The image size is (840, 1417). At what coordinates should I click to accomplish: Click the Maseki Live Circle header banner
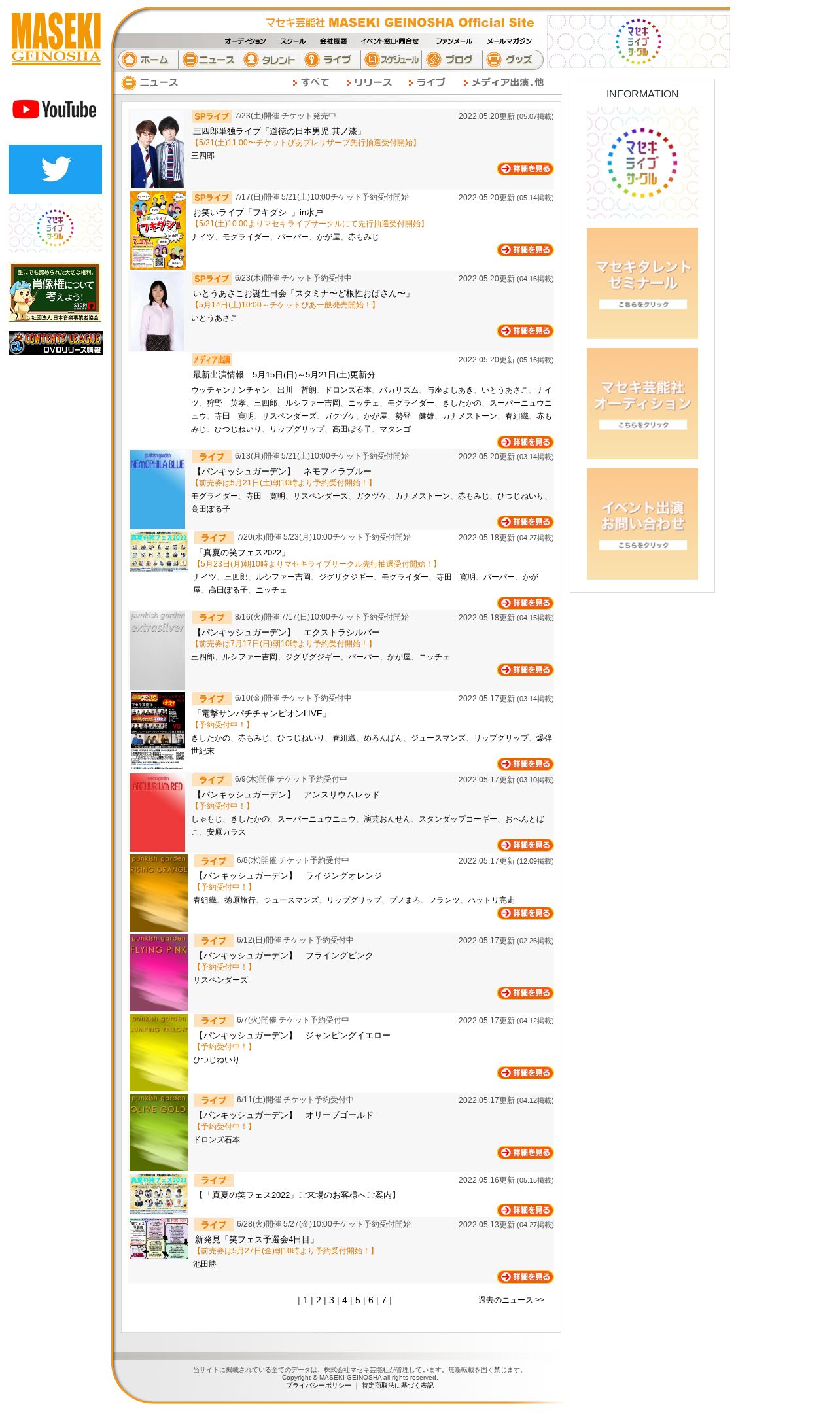pos(639,41)
